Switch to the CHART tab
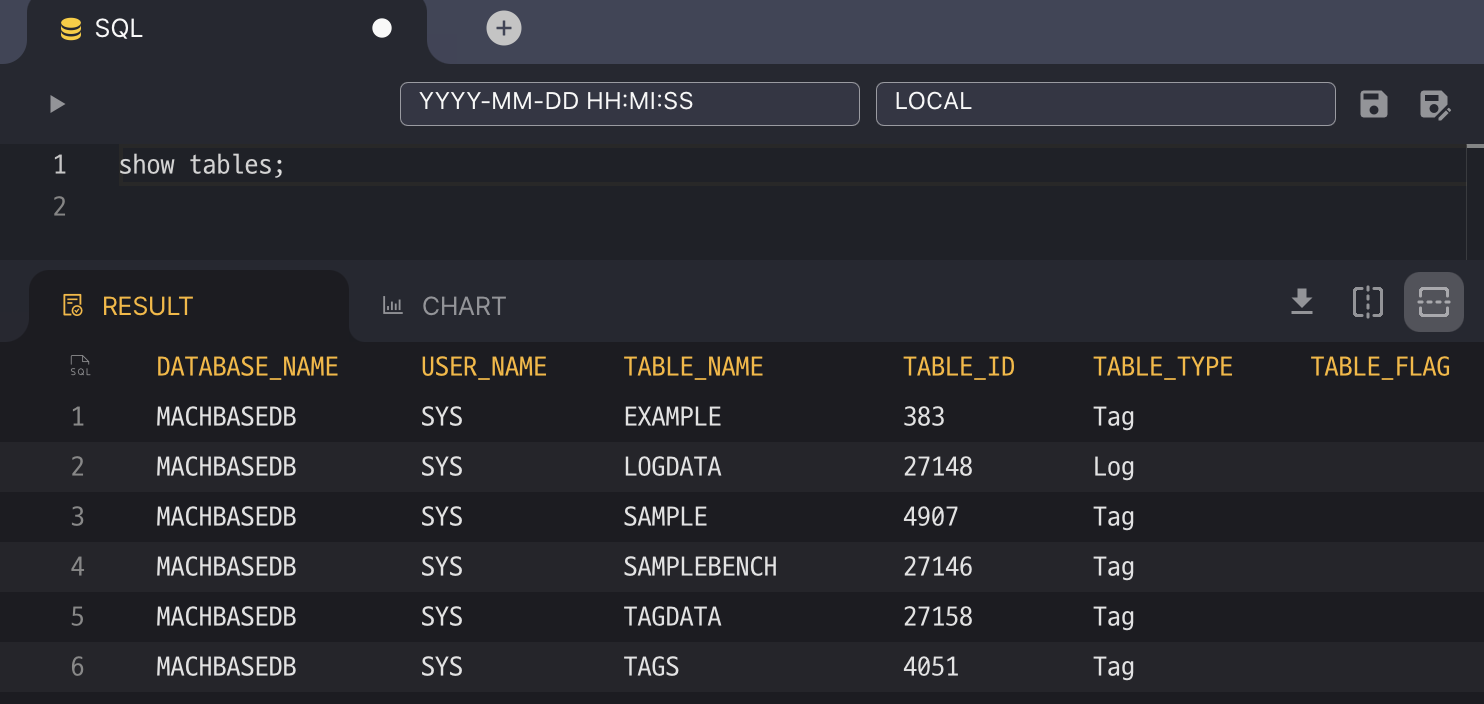The height and width of the screenshot is (704, 1484). click(445, 306)
